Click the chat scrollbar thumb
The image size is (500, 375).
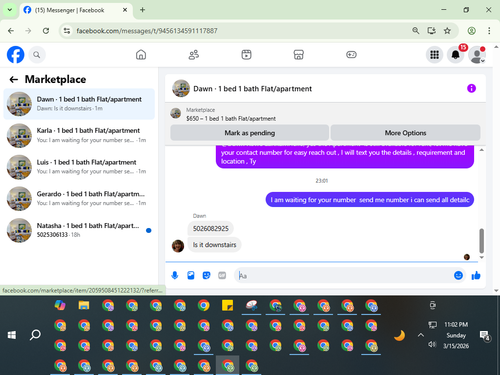(x=481, y=241)
